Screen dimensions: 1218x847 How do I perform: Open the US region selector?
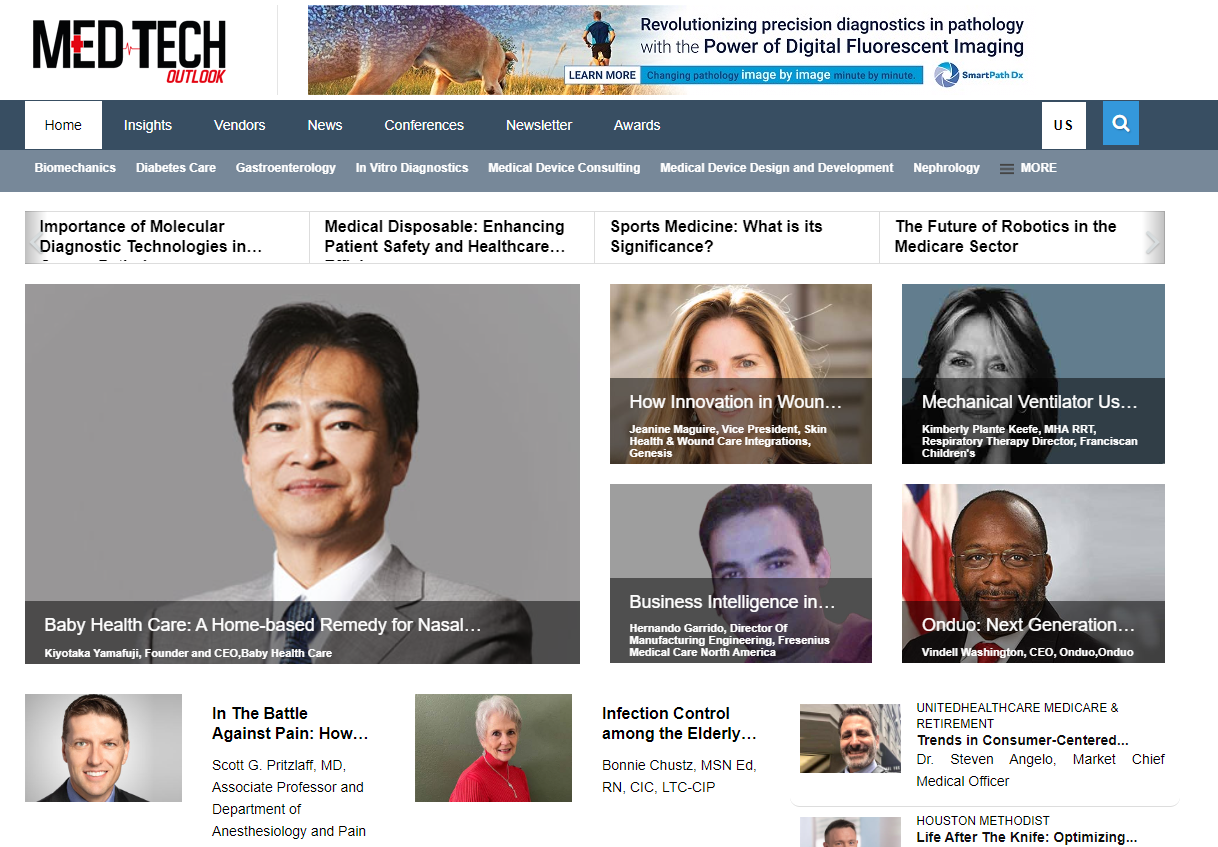[x=1063, y=125]
